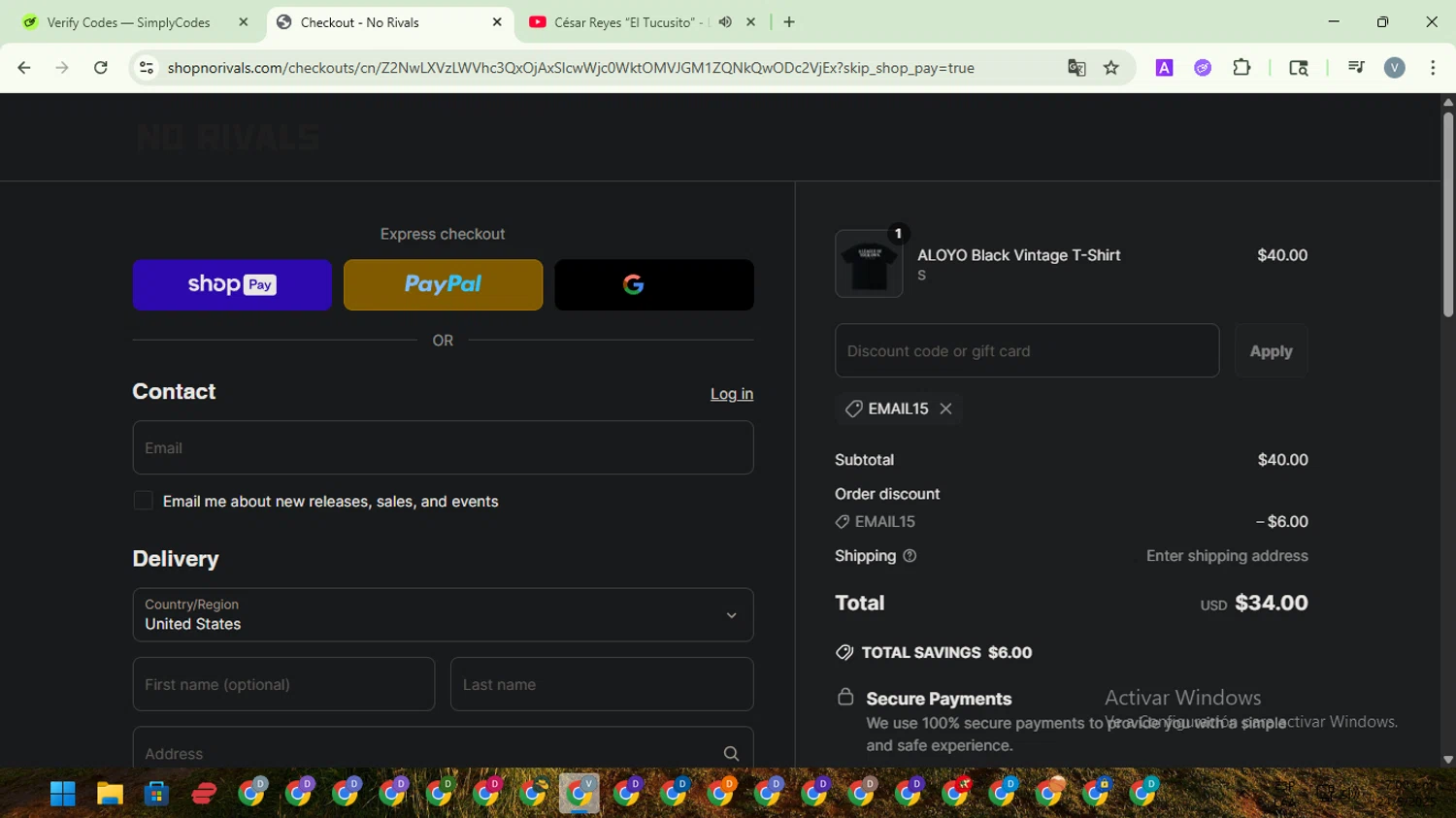Reload the checkout page
This screenshot has height=818, width=1456.
100,68
